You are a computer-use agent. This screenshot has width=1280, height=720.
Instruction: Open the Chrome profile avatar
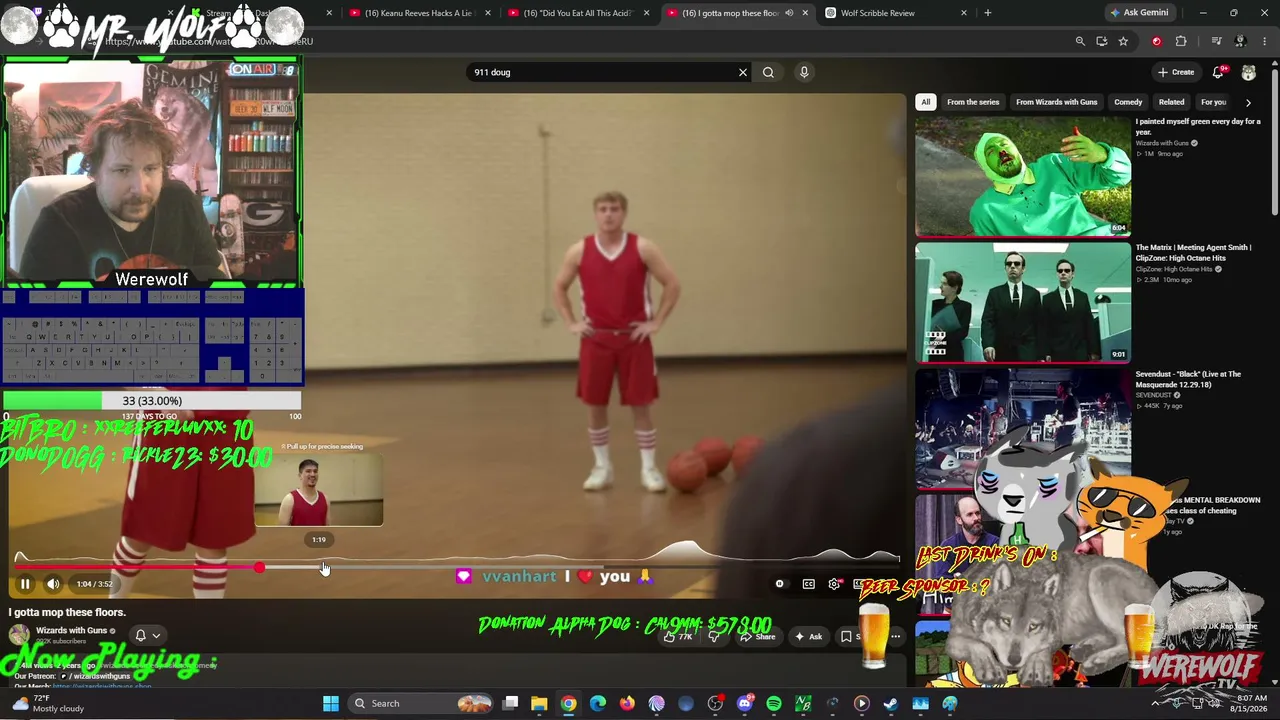click(1240, 41)
